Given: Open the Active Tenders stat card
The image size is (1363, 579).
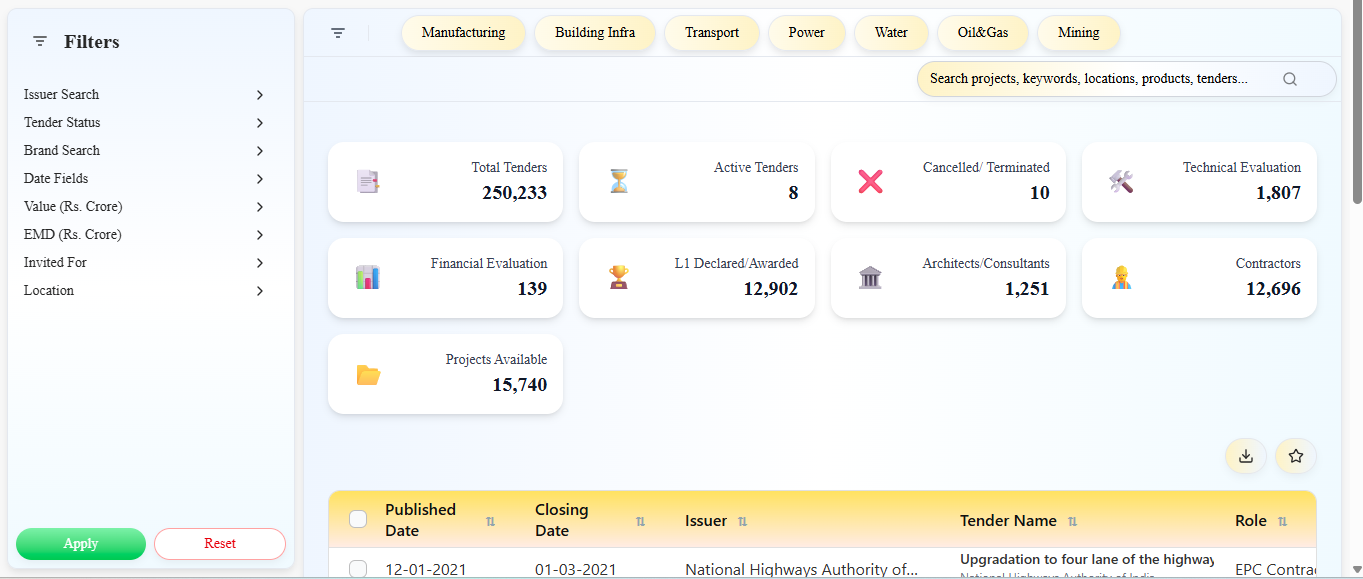Looking at the screenshot, I should [696, 182].
